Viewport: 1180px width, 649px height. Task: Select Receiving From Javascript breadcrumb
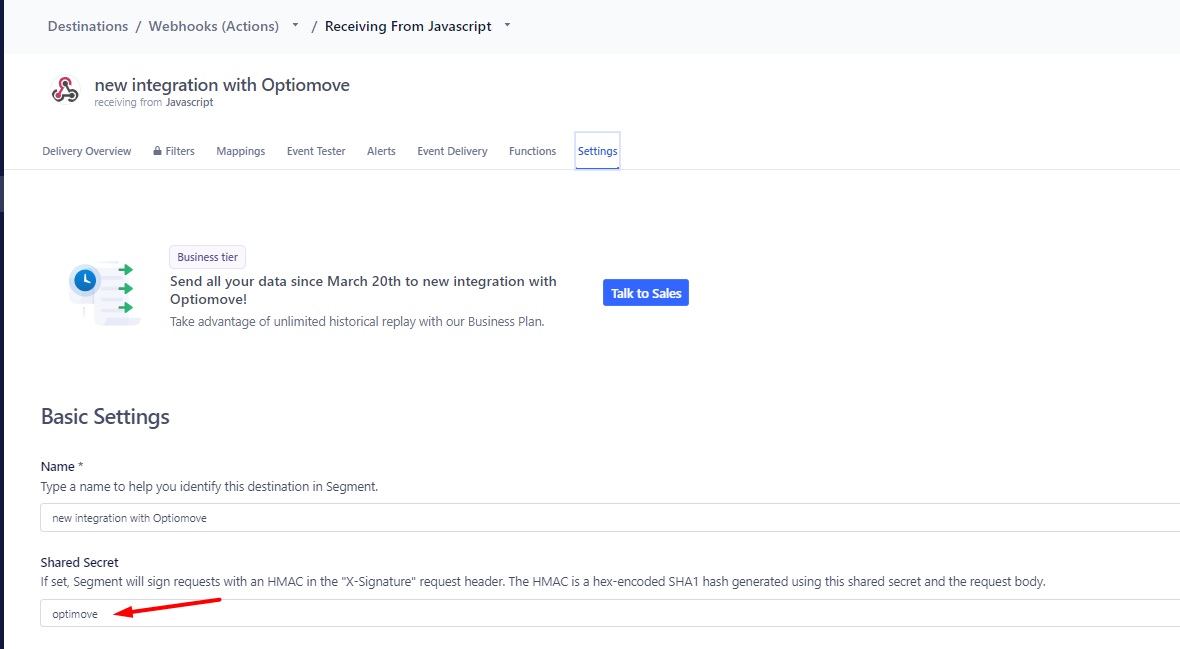coord(408,26)
